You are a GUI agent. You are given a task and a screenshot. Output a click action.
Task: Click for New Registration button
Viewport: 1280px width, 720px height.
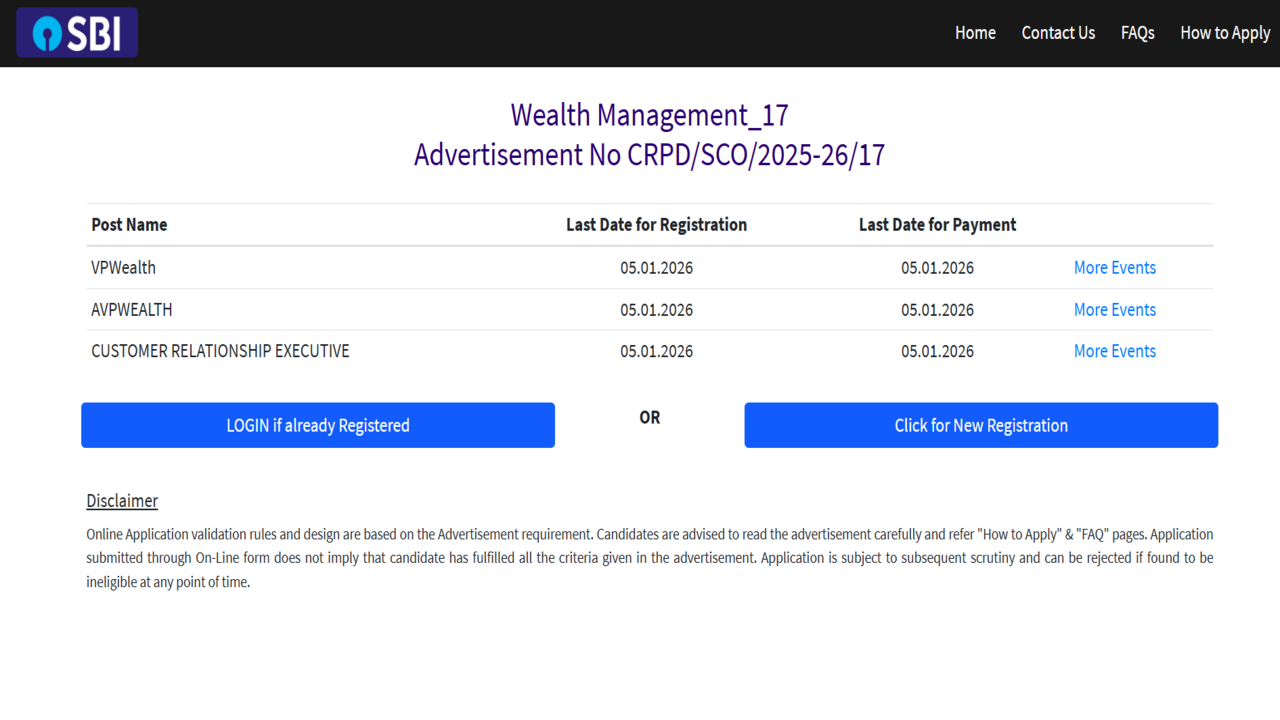(980, 425)
